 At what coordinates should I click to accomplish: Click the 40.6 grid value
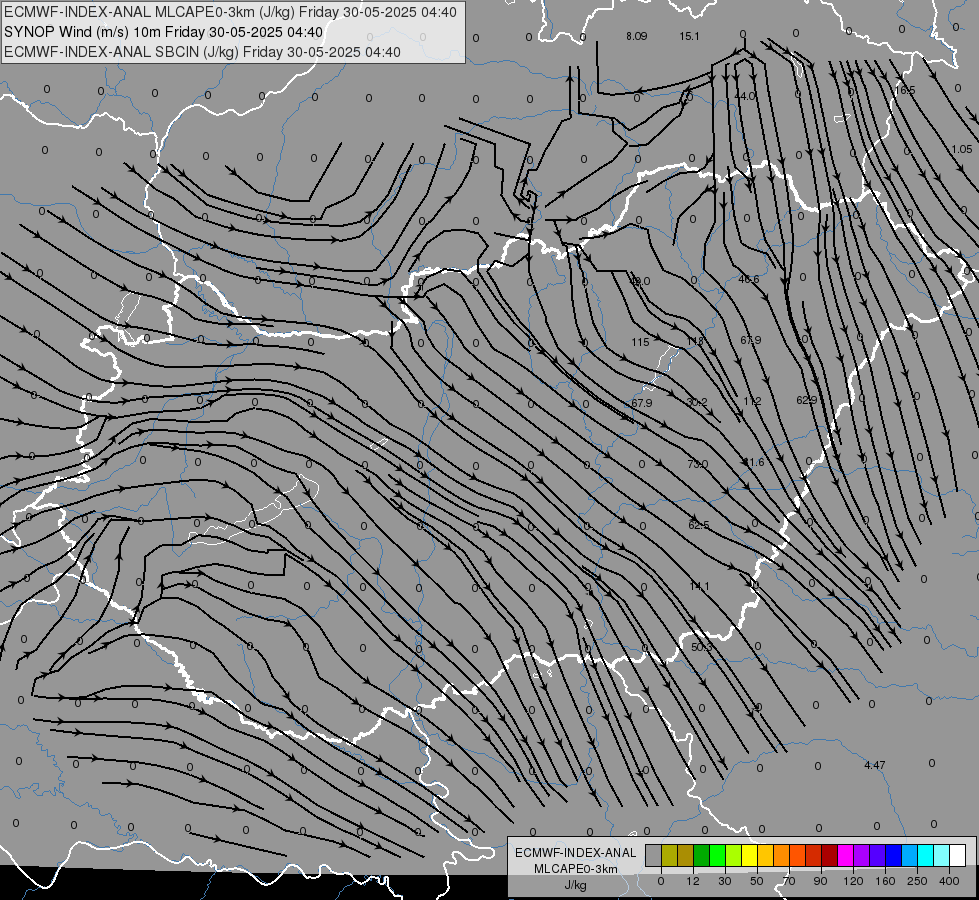pyautogui.click(x=749, y=279)
